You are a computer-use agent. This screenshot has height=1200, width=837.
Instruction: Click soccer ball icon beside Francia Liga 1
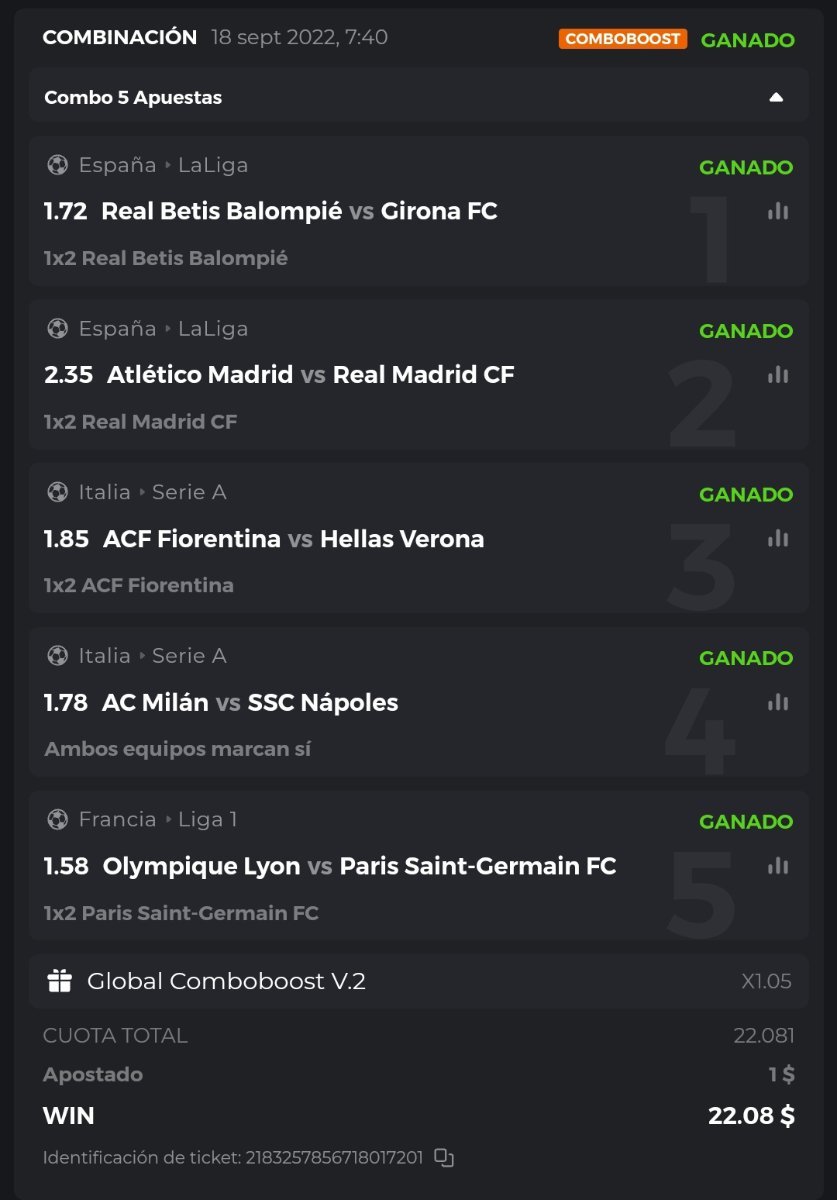(57, 820)
